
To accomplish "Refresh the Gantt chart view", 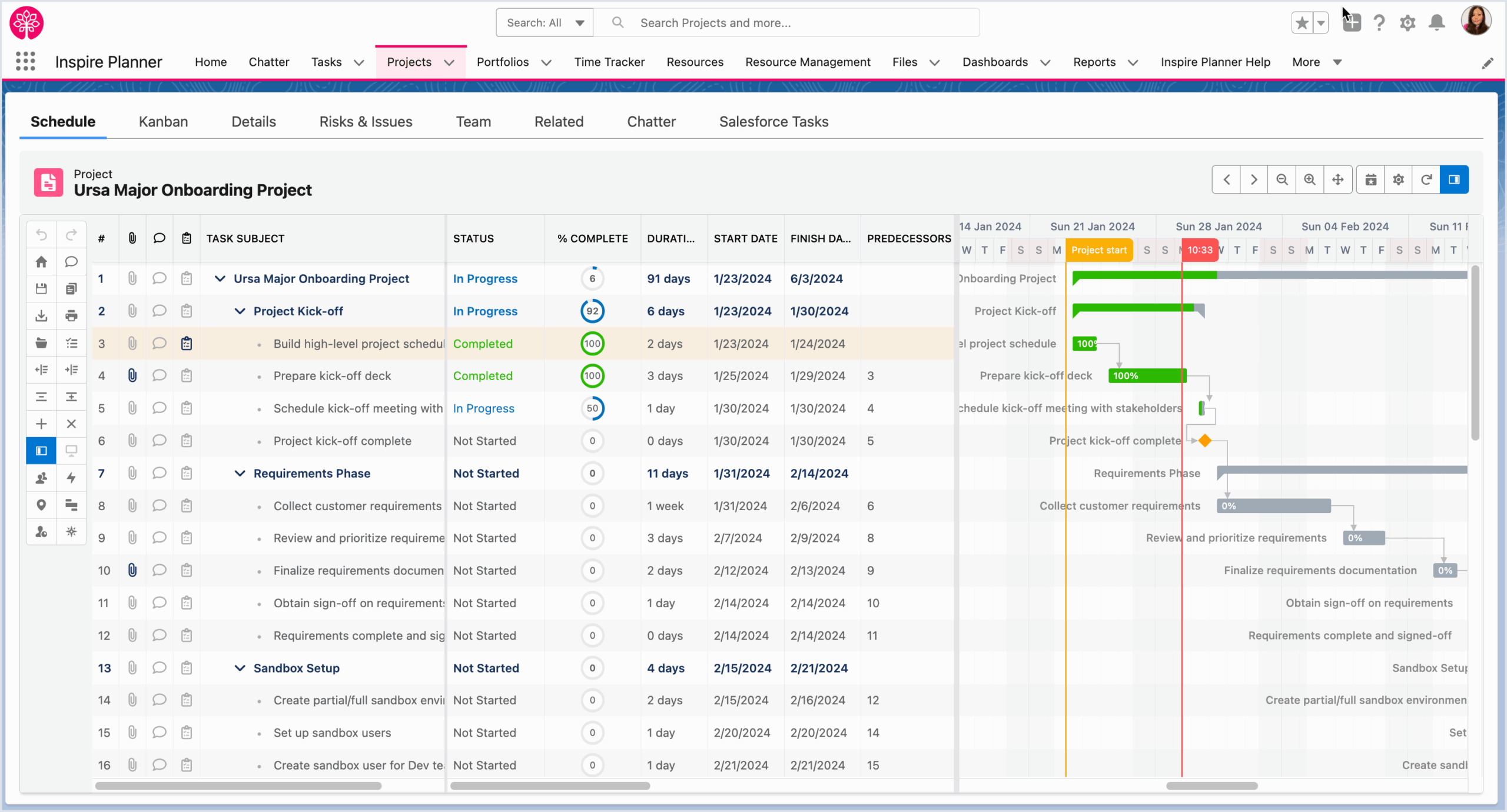I will [x=1425, y=179].
